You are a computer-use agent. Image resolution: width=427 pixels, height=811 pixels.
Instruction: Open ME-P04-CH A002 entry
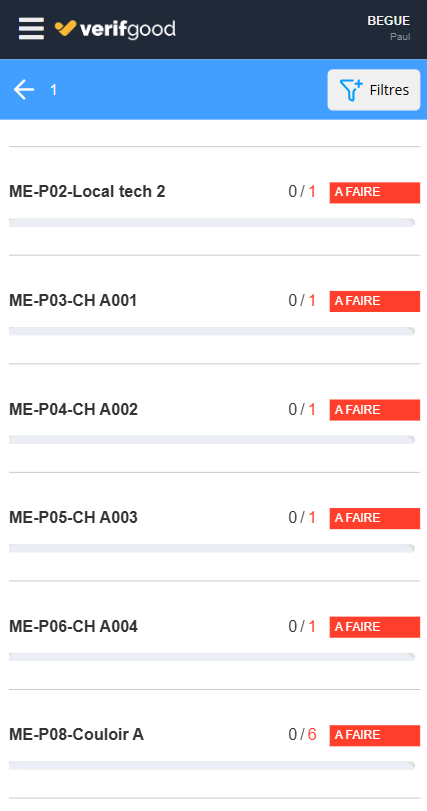[x=215, y=418]
